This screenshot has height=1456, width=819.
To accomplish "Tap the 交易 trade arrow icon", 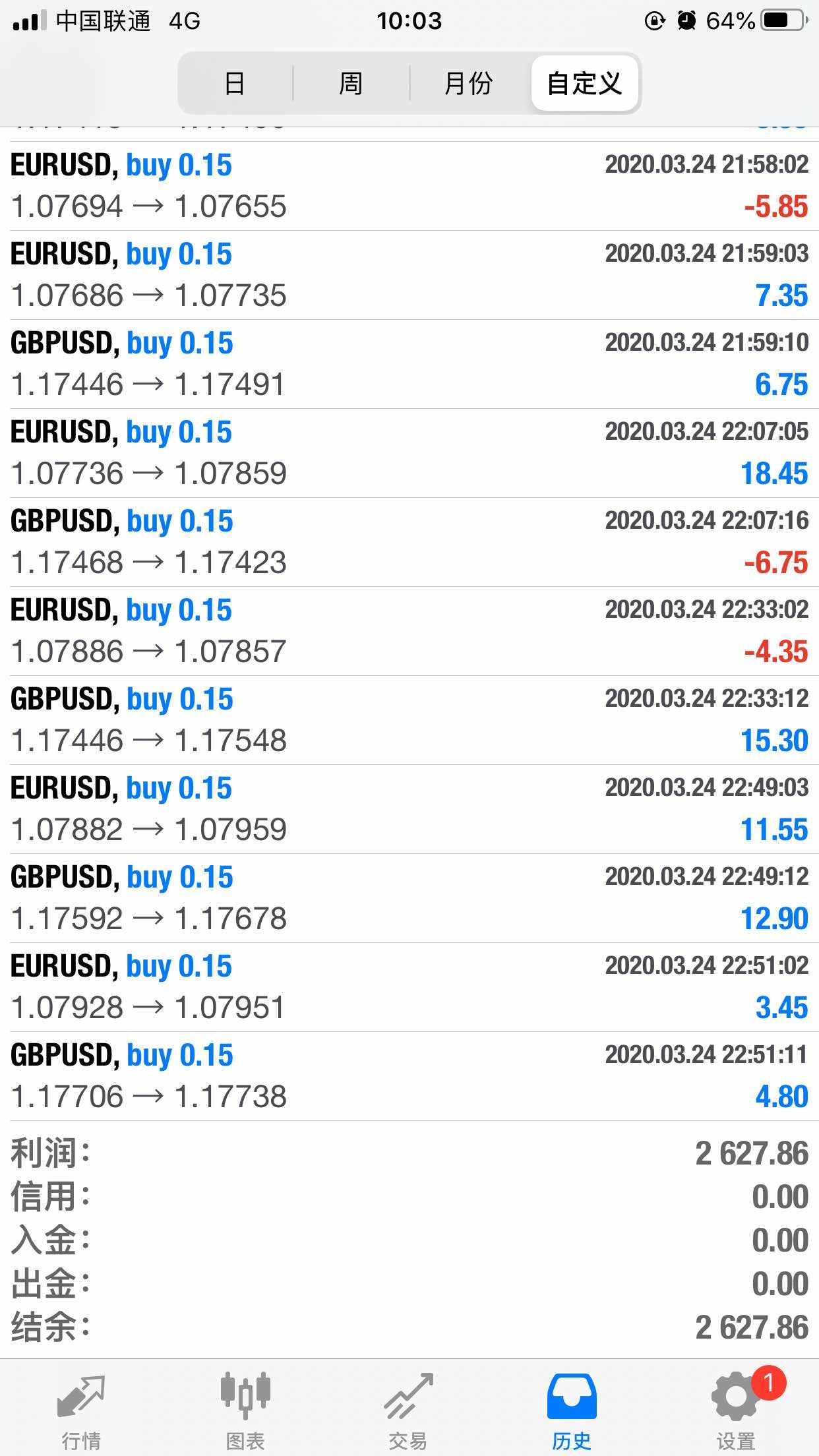I will click(408, 1398).
